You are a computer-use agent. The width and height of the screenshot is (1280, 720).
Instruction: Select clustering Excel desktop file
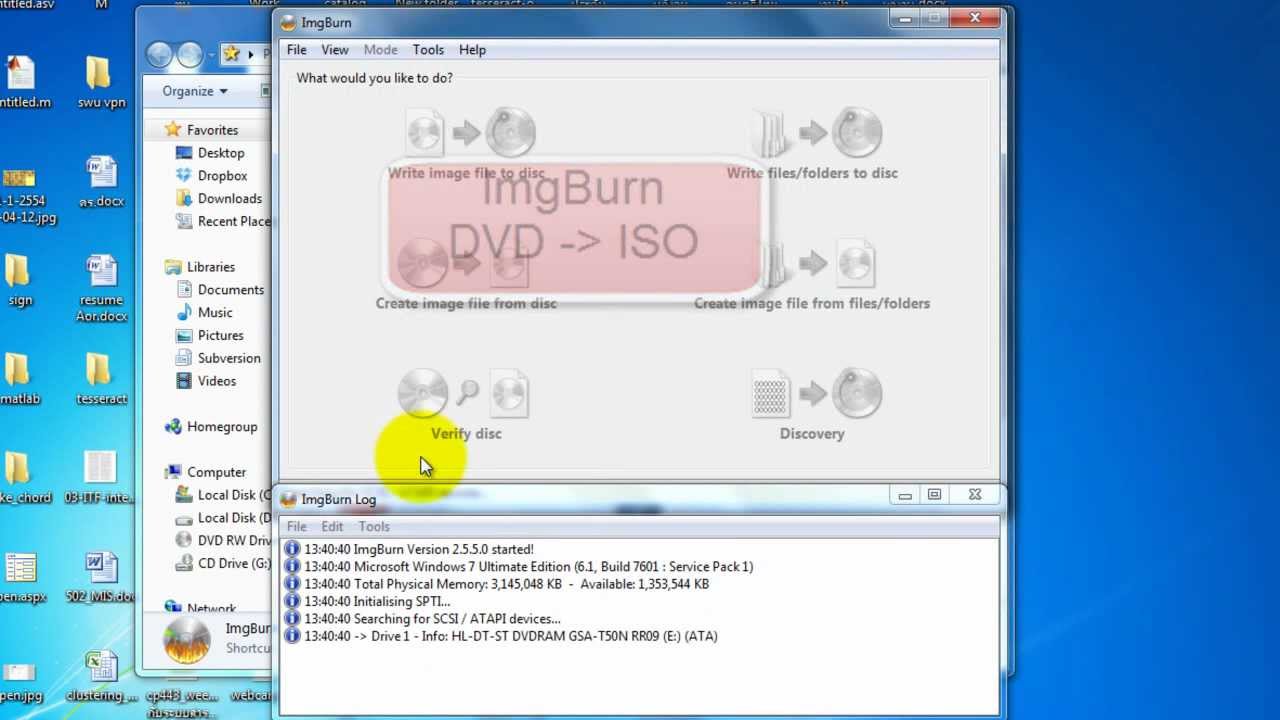[101, 677]
